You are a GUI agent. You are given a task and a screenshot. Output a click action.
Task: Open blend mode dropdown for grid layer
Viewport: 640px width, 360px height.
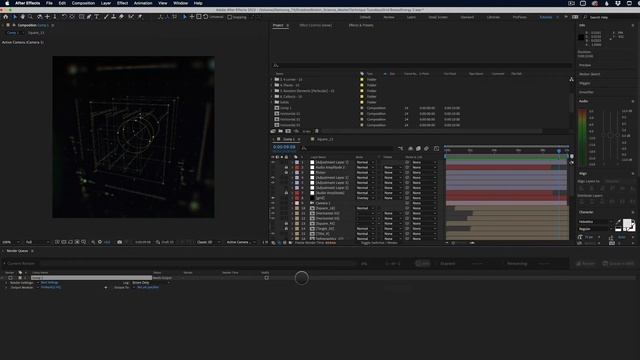click(x=365, y=198)
